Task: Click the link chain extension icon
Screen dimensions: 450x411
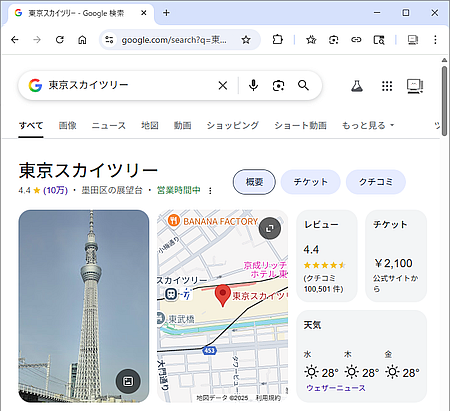Action: [x=356, y=40]
